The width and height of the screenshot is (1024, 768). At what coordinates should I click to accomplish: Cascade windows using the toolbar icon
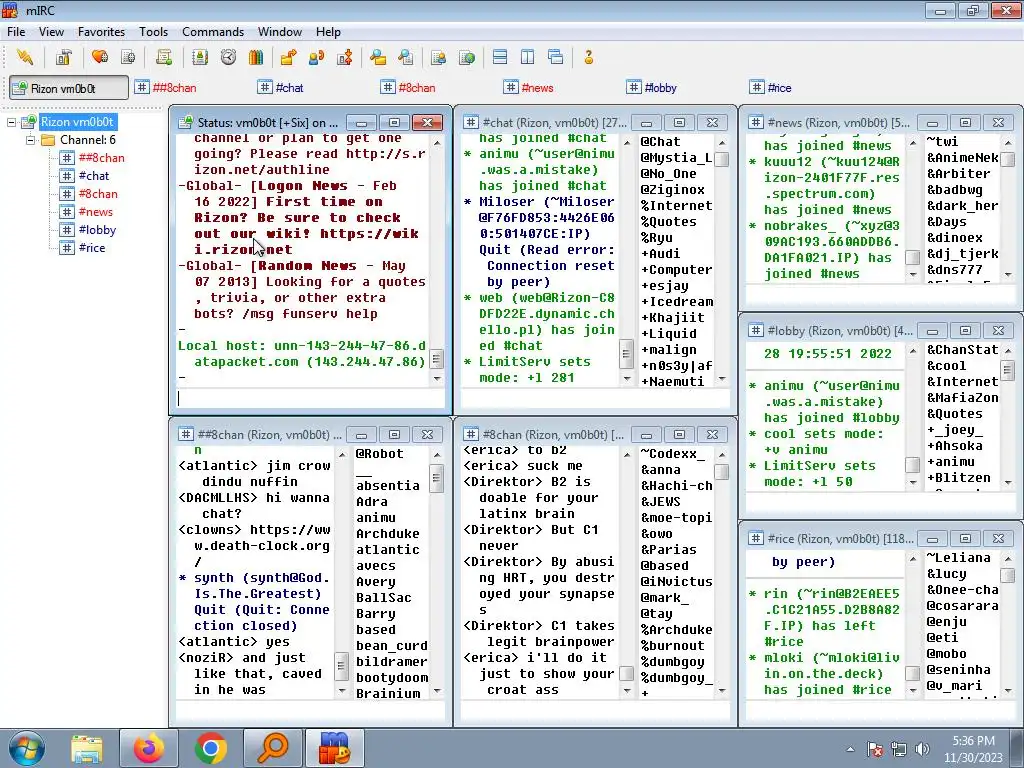(556, 57)
